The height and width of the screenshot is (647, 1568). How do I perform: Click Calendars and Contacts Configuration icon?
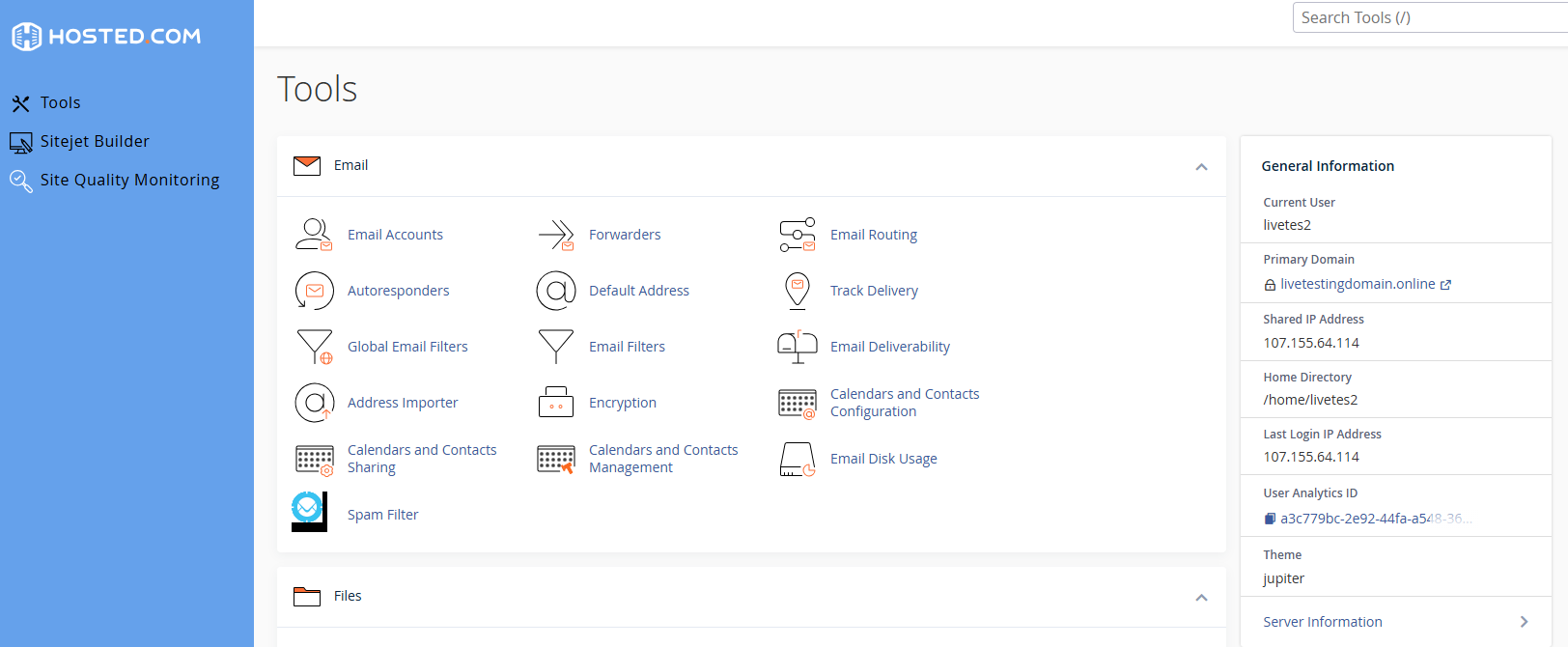point(798,404)
